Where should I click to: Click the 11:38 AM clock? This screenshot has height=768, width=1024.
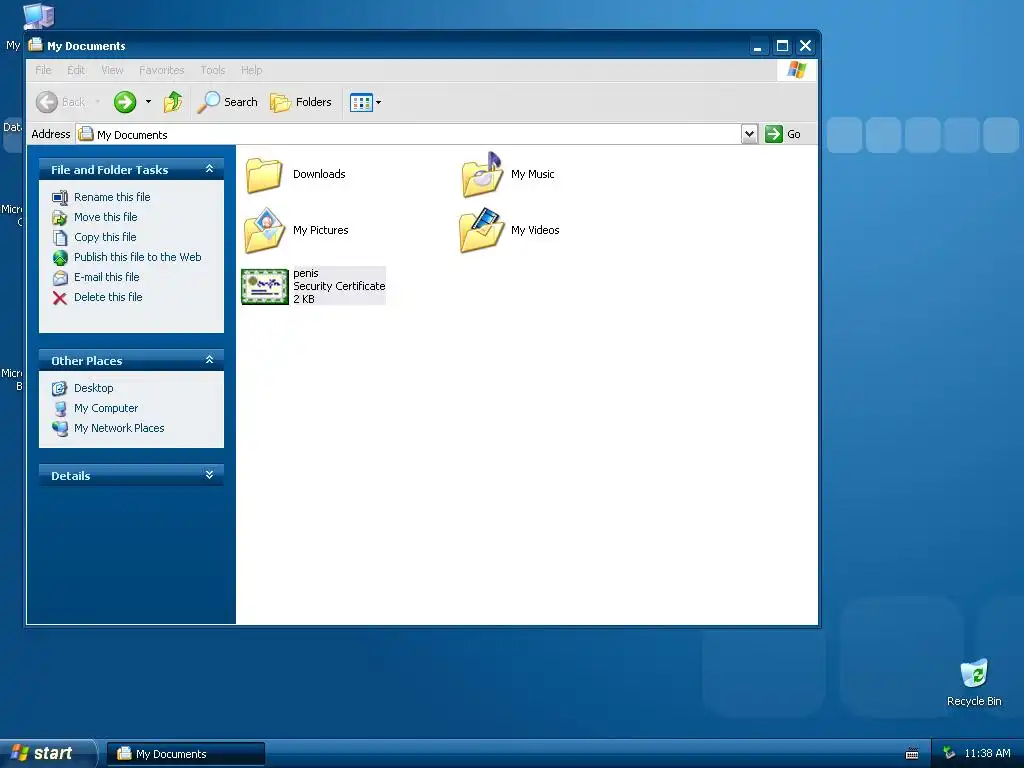point(987,753)
